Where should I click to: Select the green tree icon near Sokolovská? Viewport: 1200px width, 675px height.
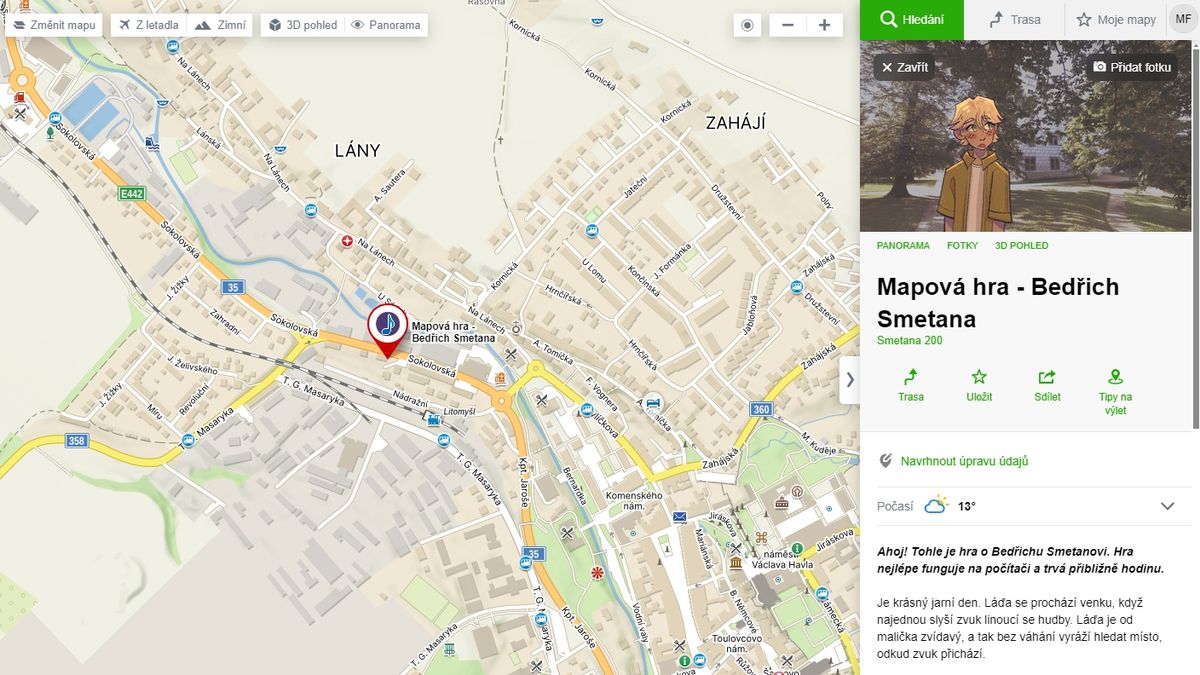click(48, 131)
